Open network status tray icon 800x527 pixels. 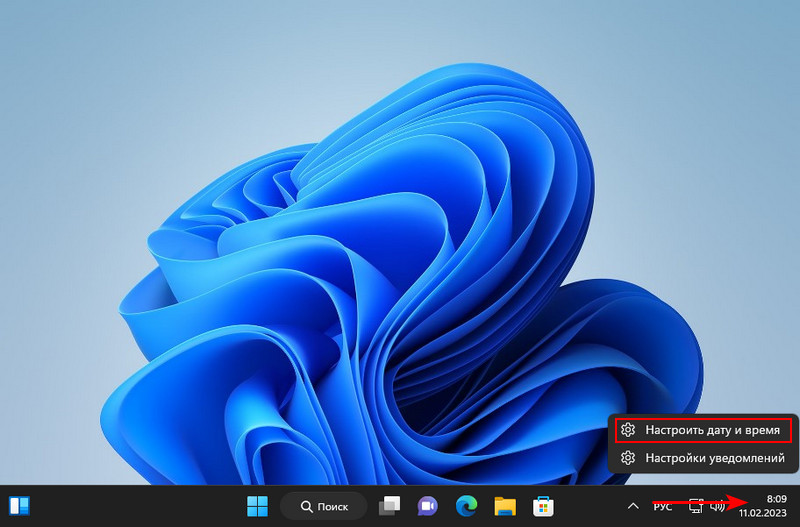click(x=696, y=506)
